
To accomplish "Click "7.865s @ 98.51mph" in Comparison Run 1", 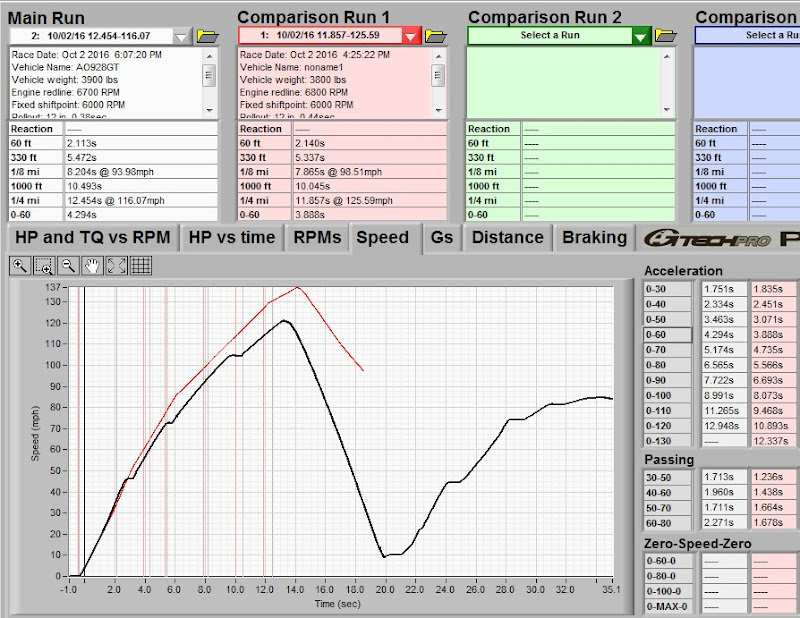I will coord(339,172).
